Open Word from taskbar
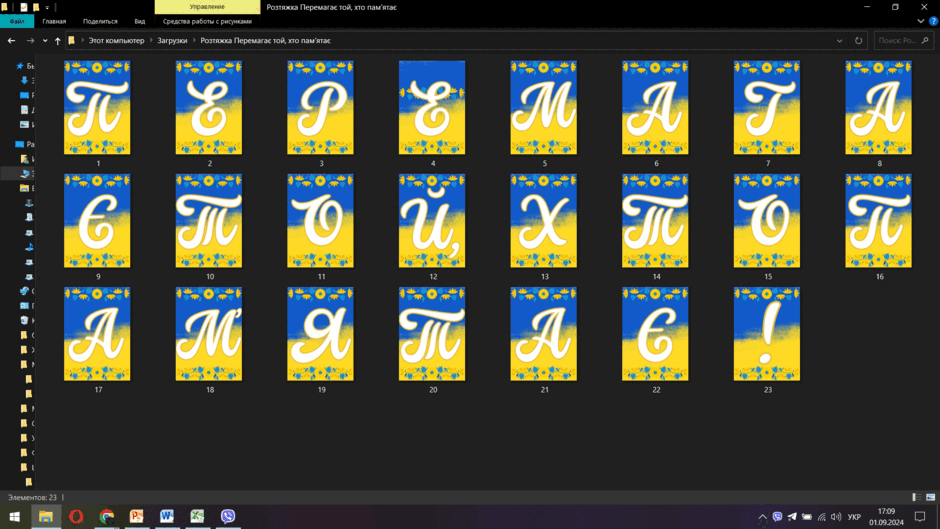 [167, 516]
